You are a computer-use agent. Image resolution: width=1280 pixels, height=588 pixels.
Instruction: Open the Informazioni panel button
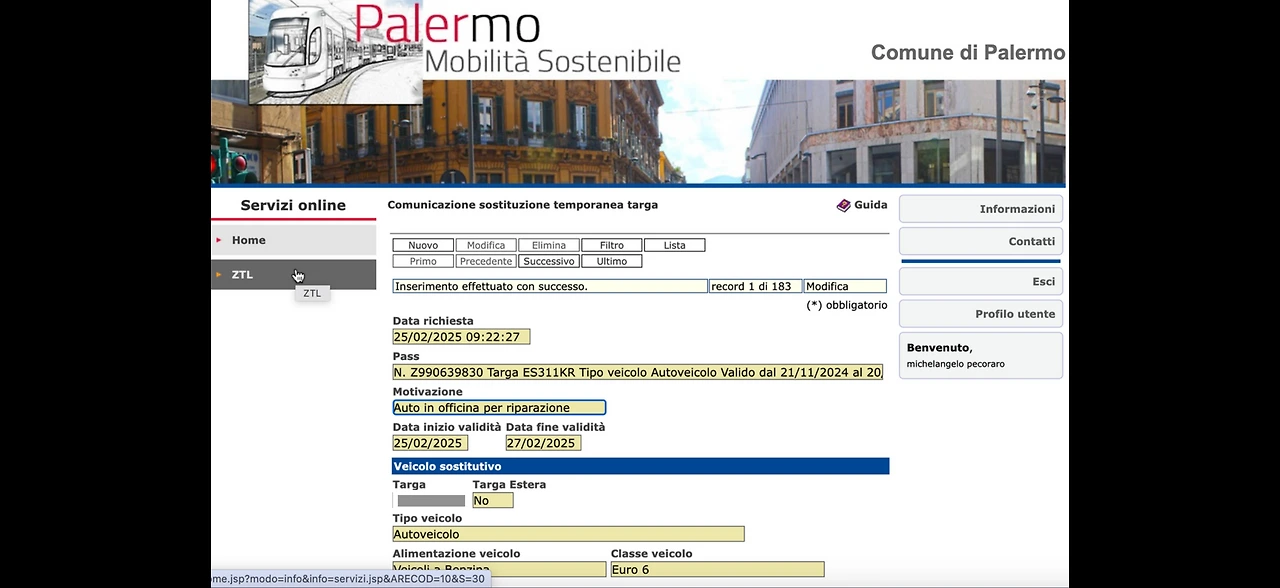(x=981, y=209)
